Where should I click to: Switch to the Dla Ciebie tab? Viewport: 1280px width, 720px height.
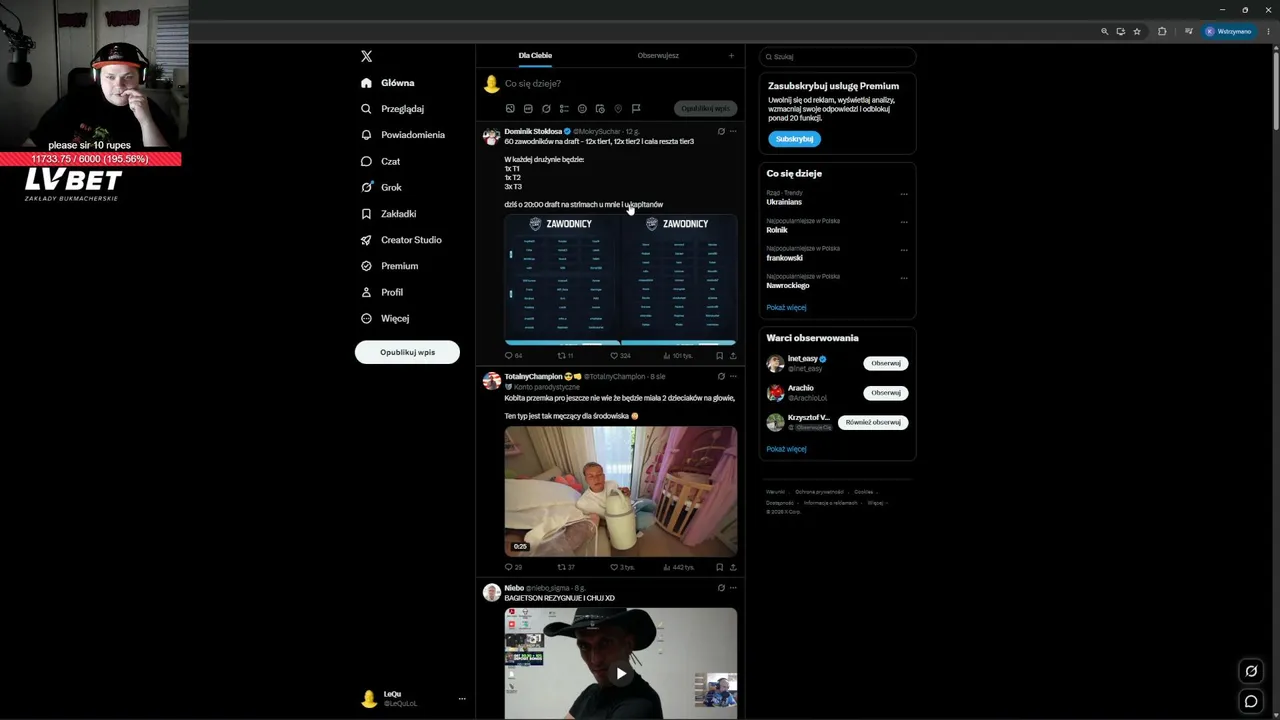pyautogui.click(x=535, y=56)
